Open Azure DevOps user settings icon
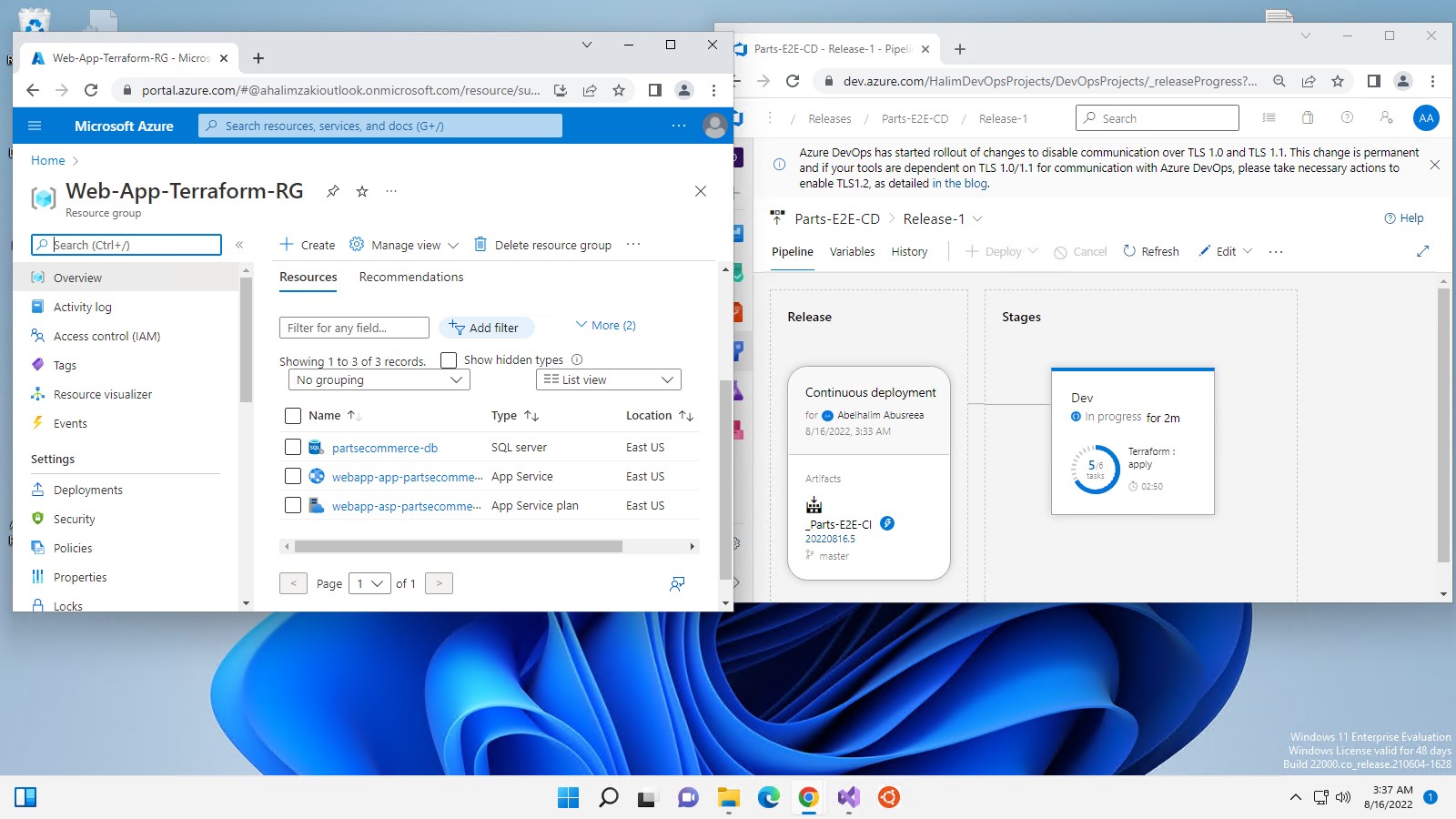 (1386, 117)
